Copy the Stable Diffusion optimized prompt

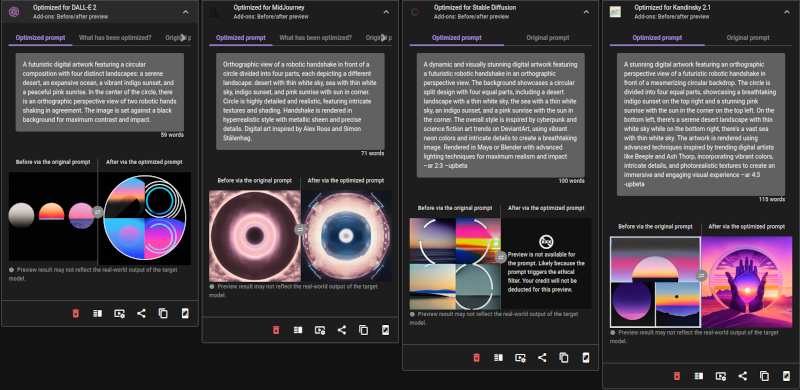[564, 357]
